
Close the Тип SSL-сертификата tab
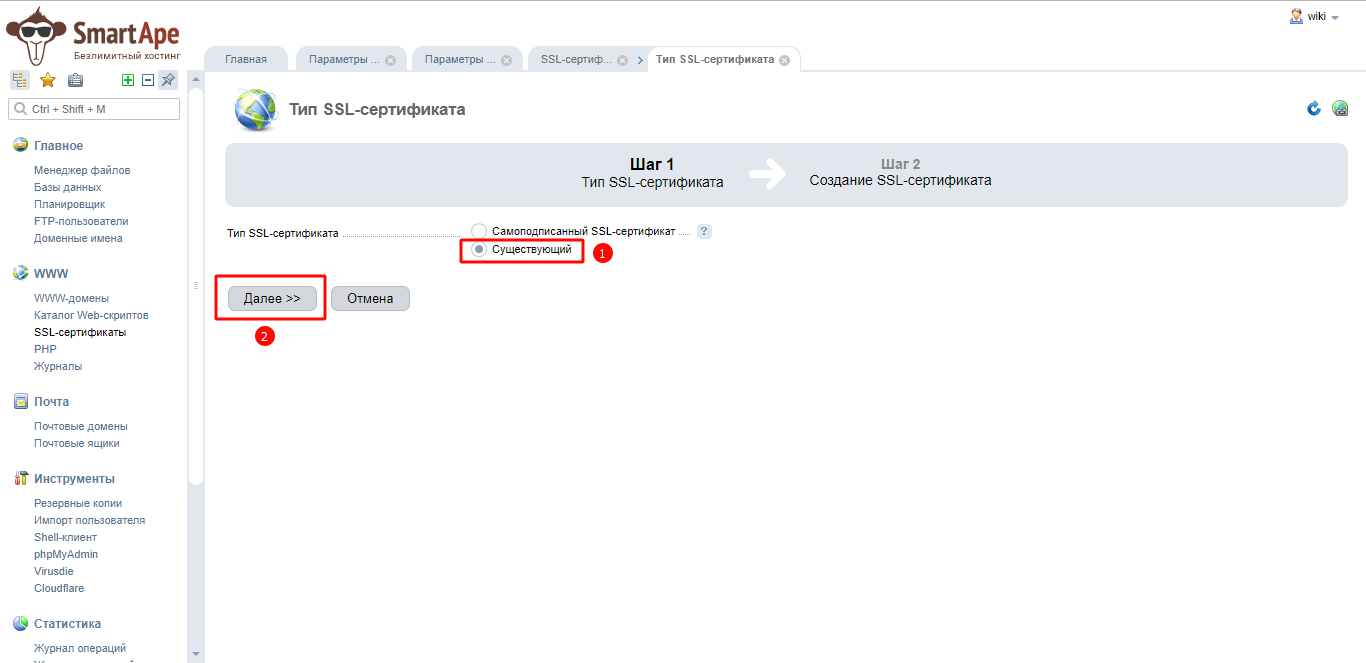click(x=784, y=60)
